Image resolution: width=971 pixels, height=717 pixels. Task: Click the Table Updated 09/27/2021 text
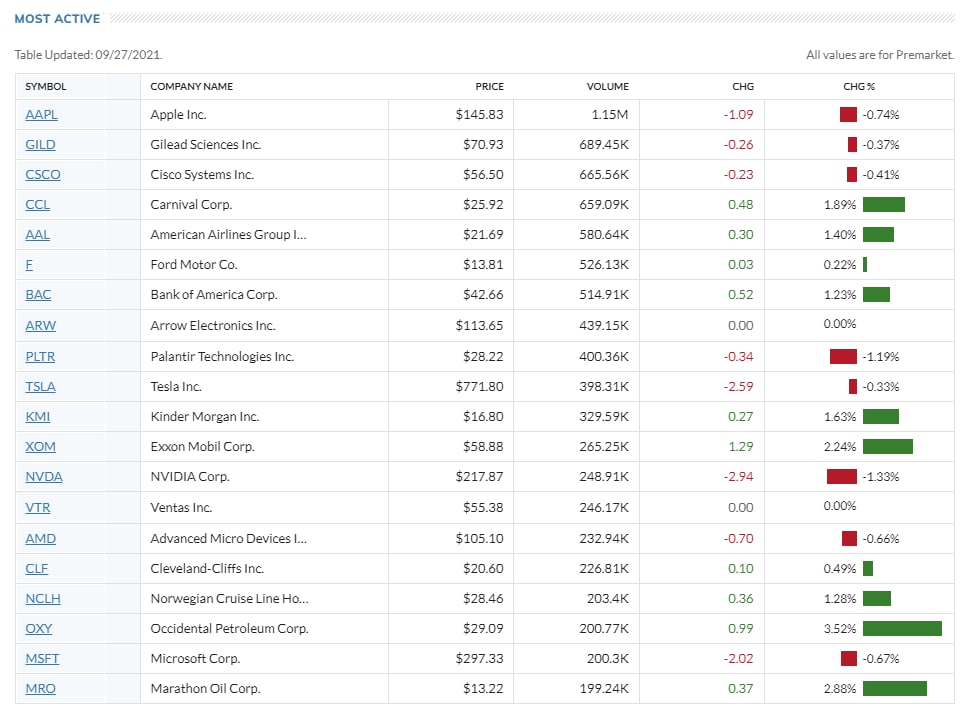89,54
